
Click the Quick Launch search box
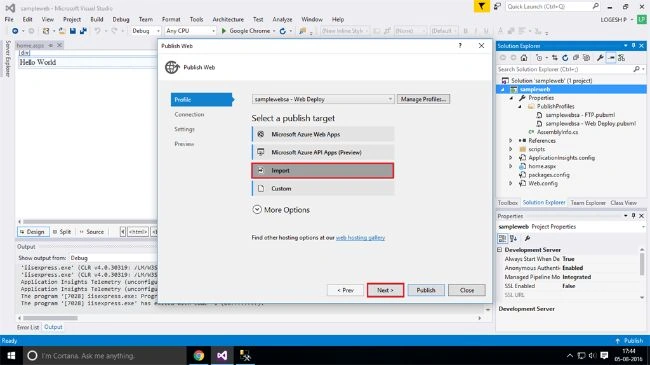(553, 7)
